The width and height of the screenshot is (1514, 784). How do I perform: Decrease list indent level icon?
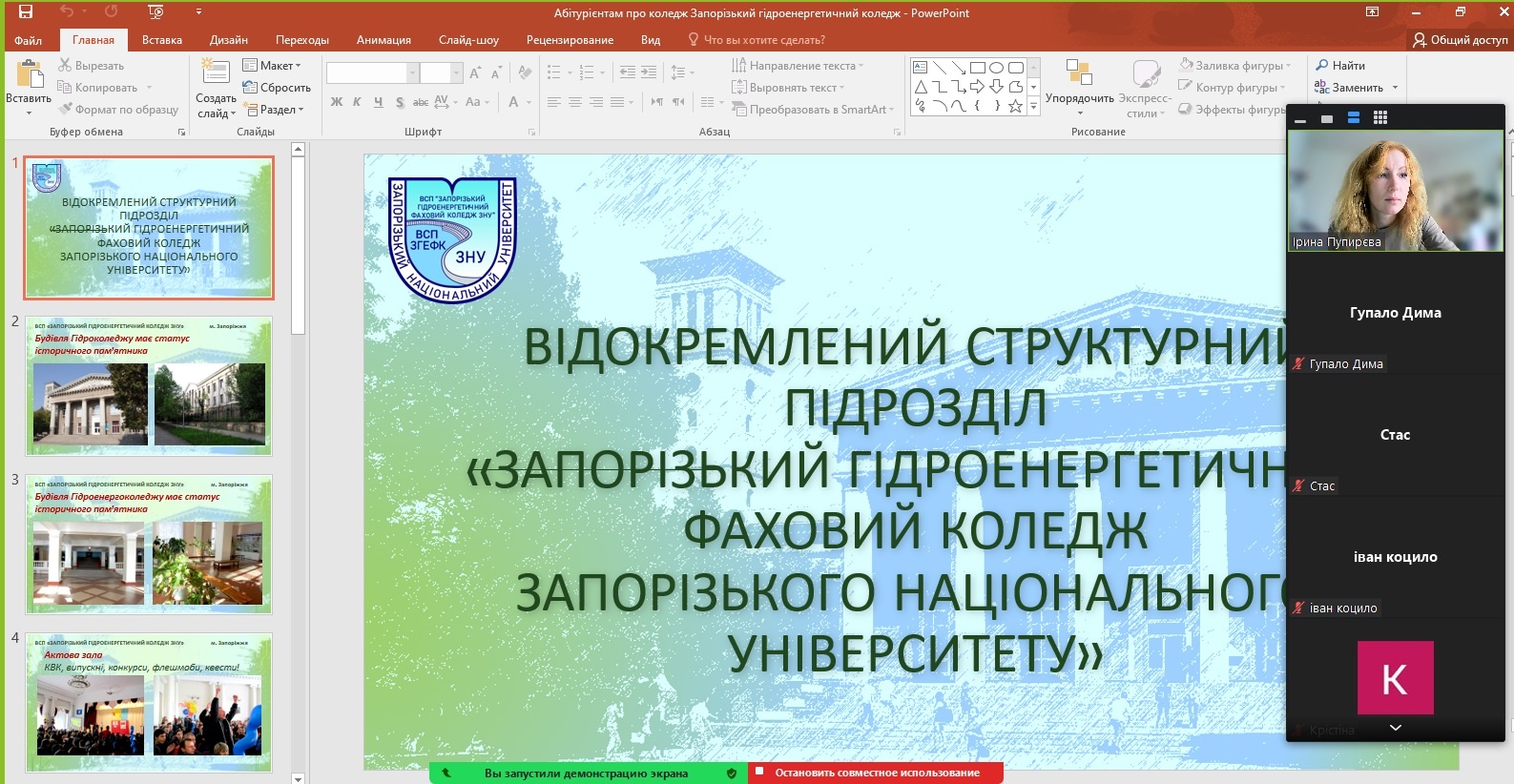(x=627, y=72)
